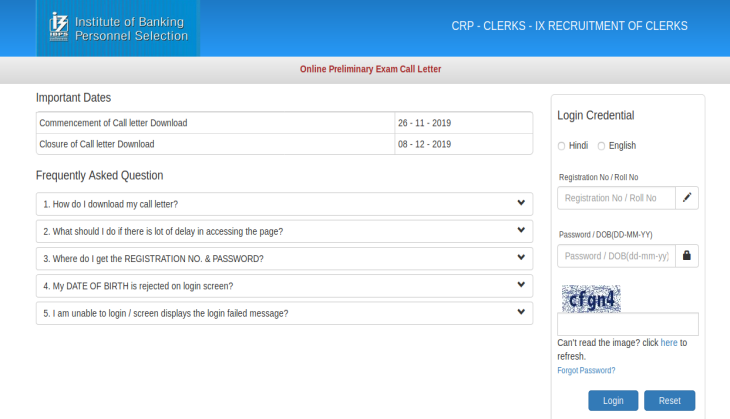The height and width of the screenshot is (419, 730).
Task: Select the English language radio button
Action: [x=602, y=146]
